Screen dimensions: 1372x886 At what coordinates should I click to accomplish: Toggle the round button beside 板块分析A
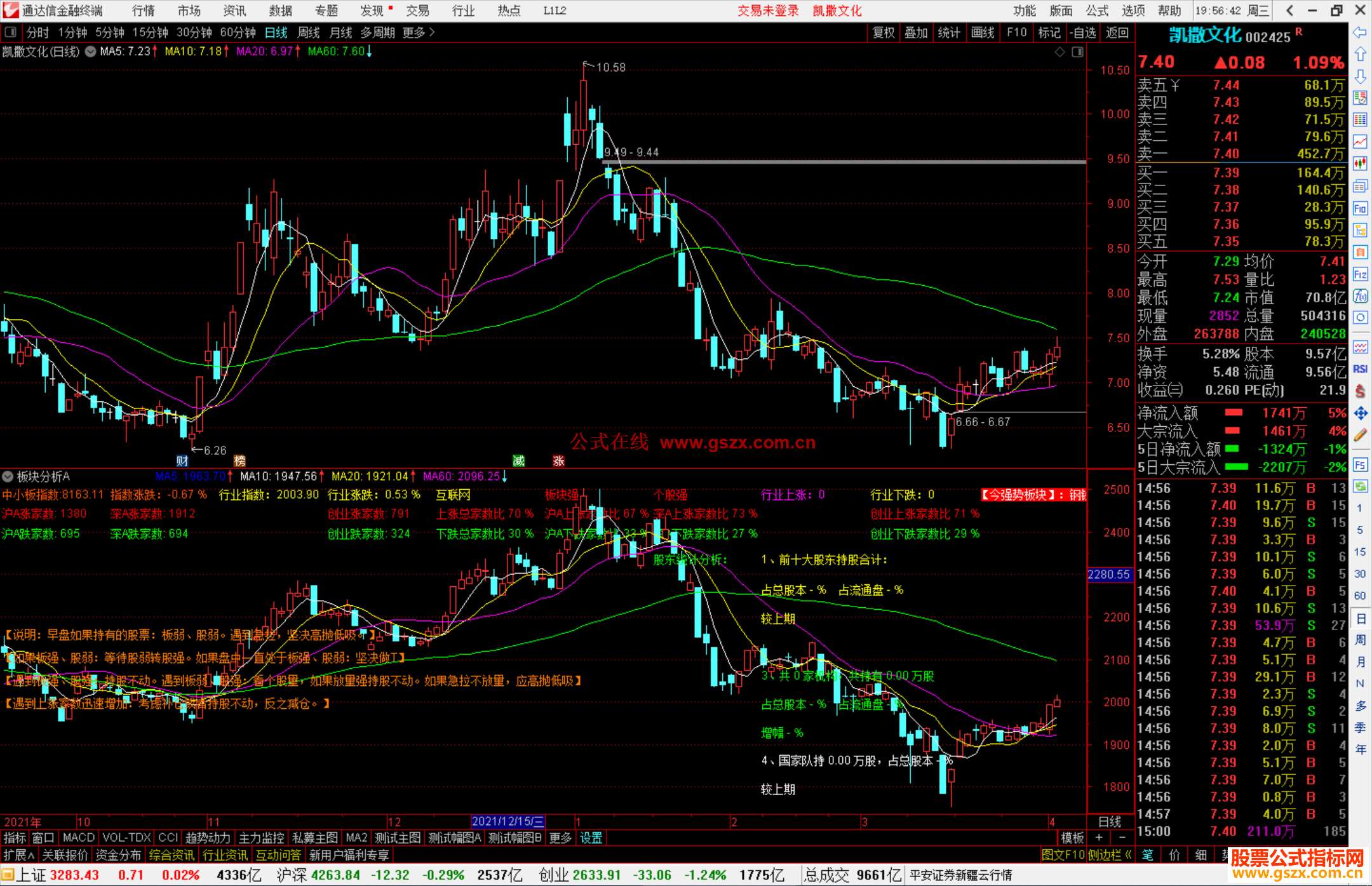click(8, 476)
